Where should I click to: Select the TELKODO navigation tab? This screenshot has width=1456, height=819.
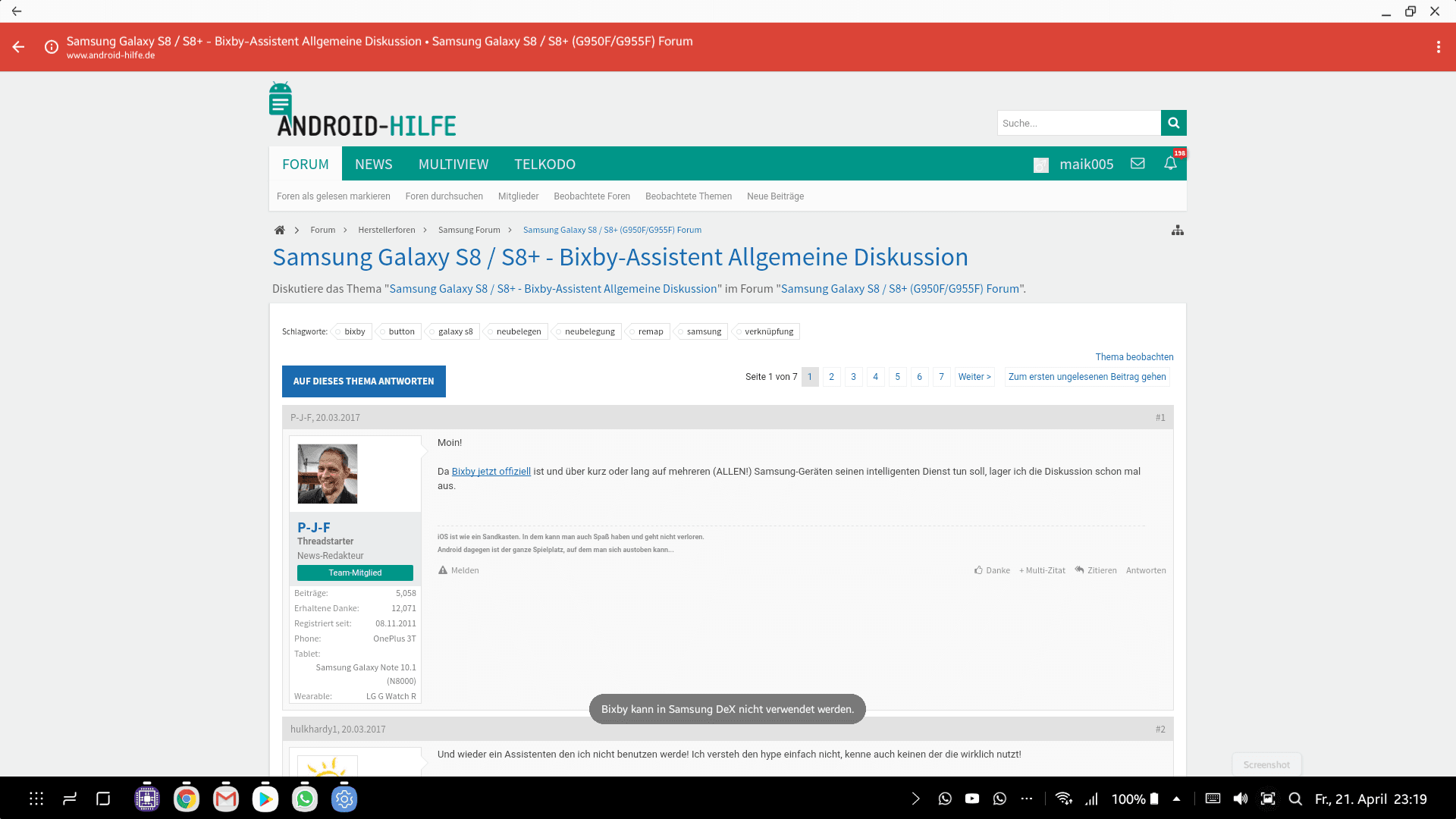(x=544, y=164)
